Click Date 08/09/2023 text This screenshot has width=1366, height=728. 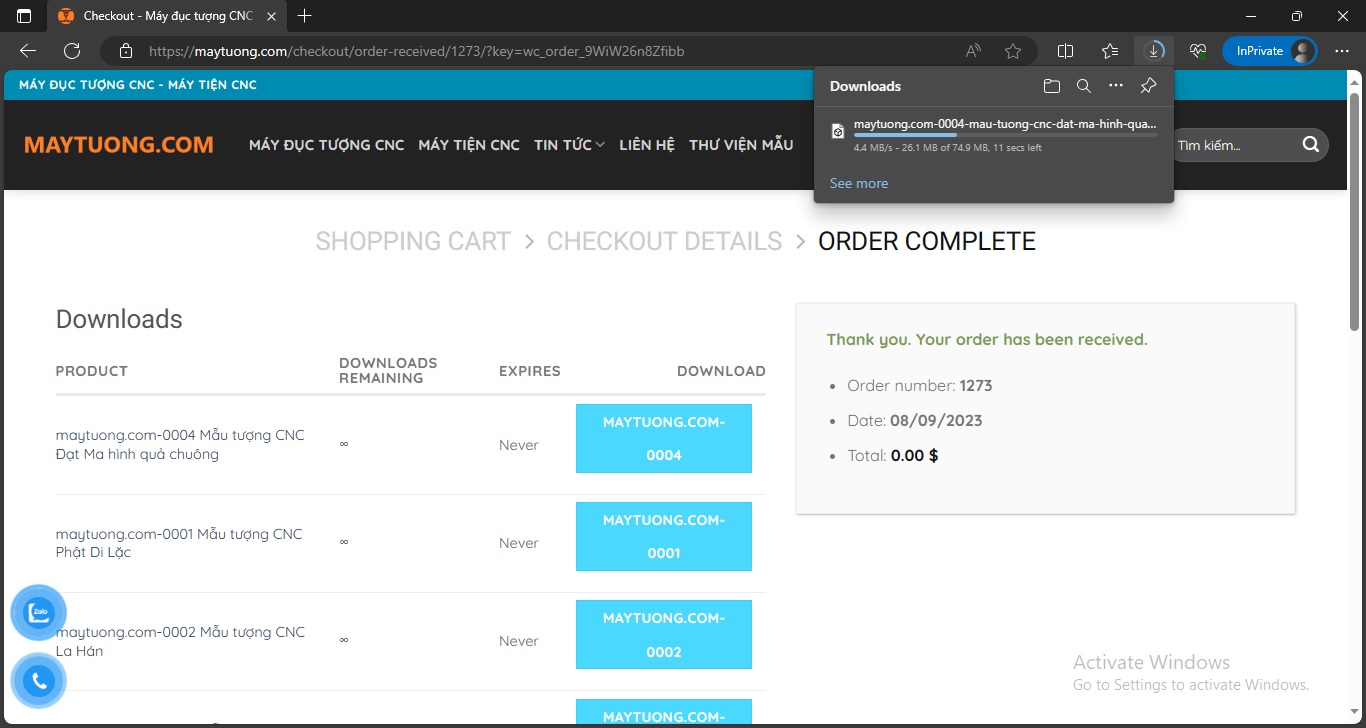[915, 420]
